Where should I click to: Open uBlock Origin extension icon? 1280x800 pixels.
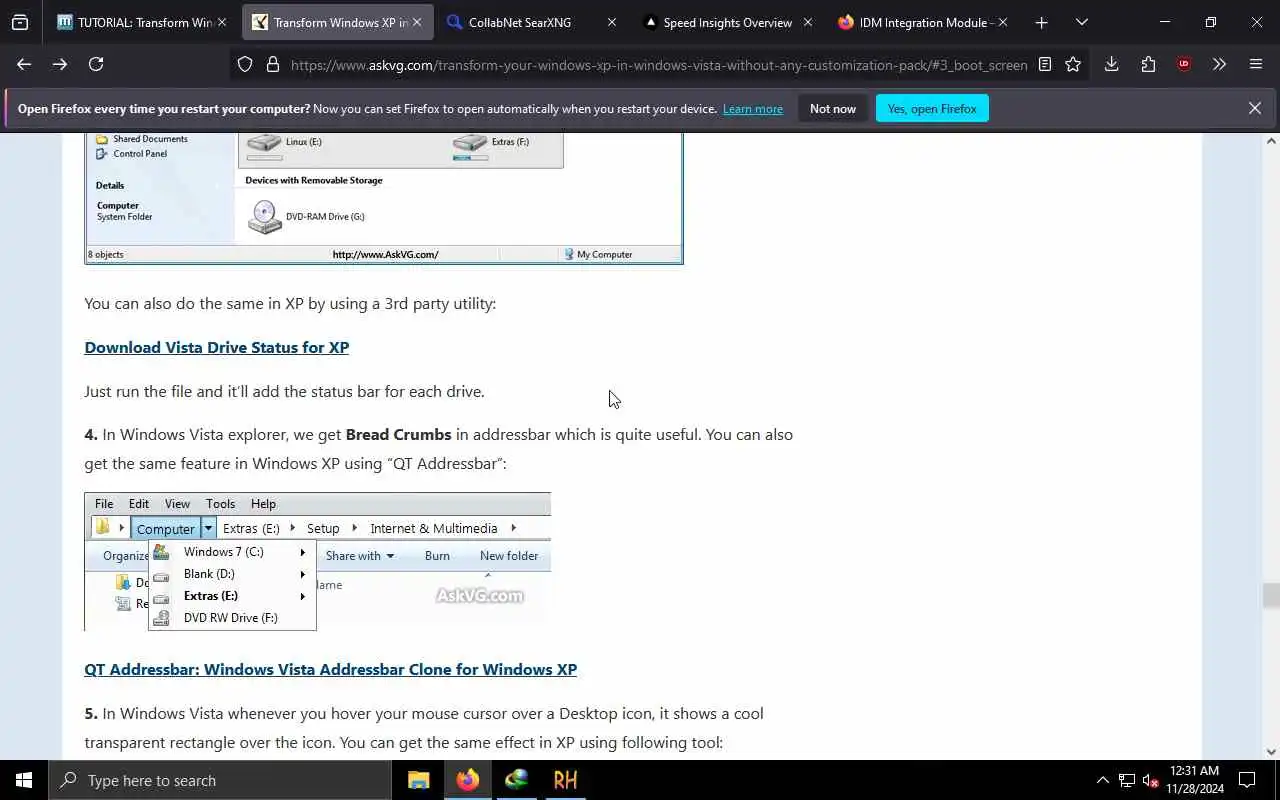click(x=1184, y=64)
